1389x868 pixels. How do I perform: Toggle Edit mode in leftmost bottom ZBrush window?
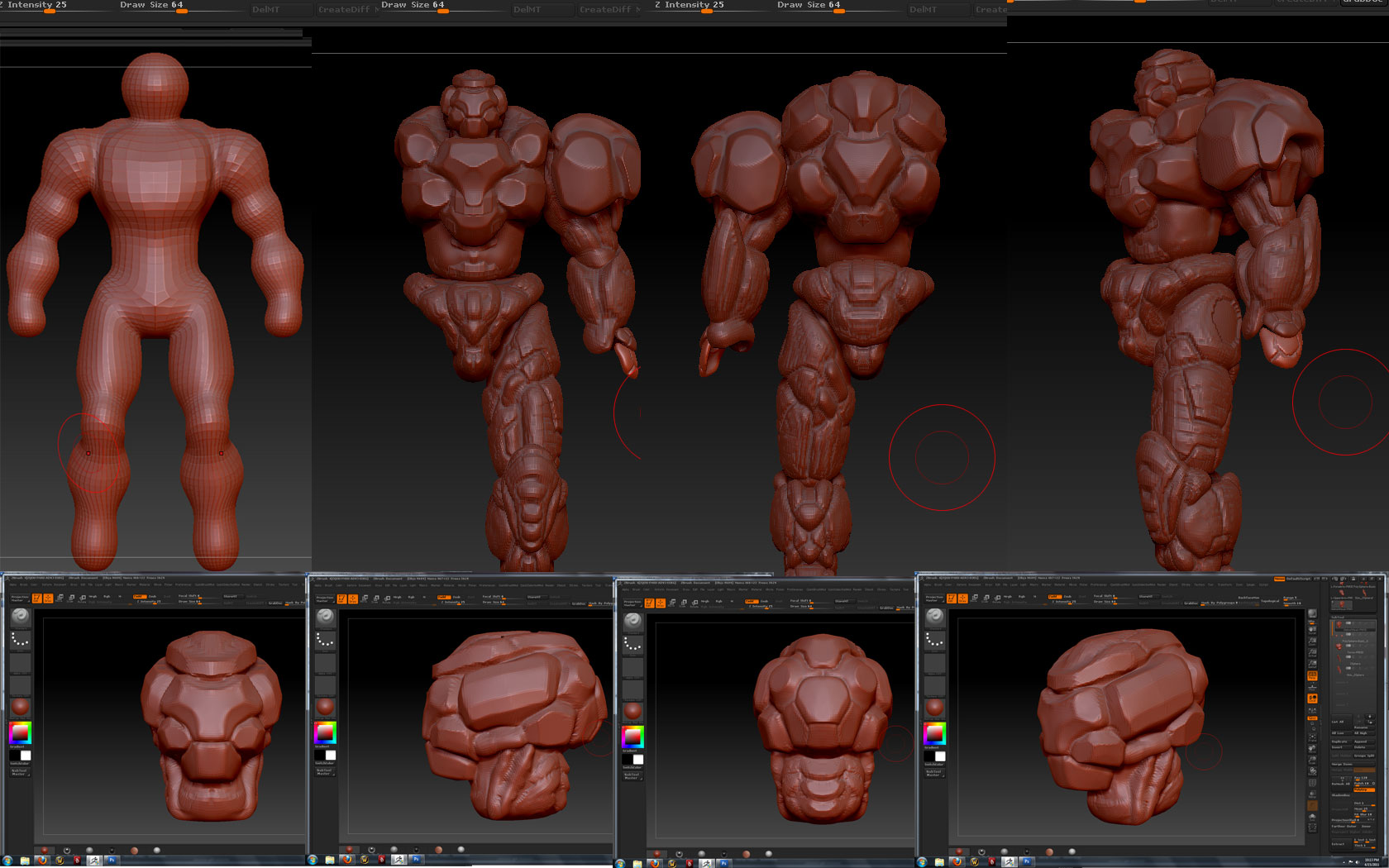pyautogui.click(x=37, y=599)
